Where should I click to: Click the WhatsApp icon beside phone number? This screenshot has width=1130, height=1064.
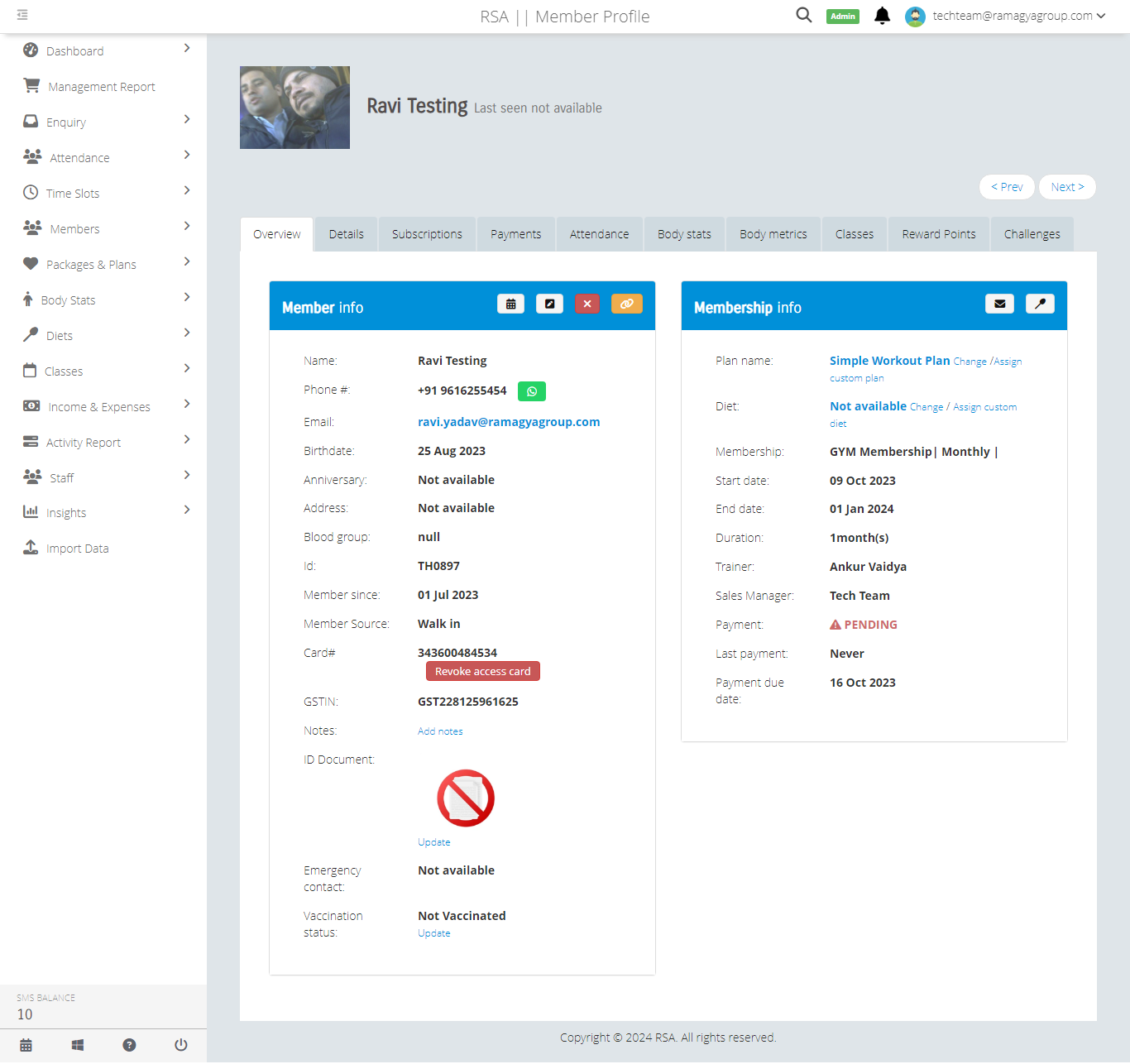[x=531, y=391]
